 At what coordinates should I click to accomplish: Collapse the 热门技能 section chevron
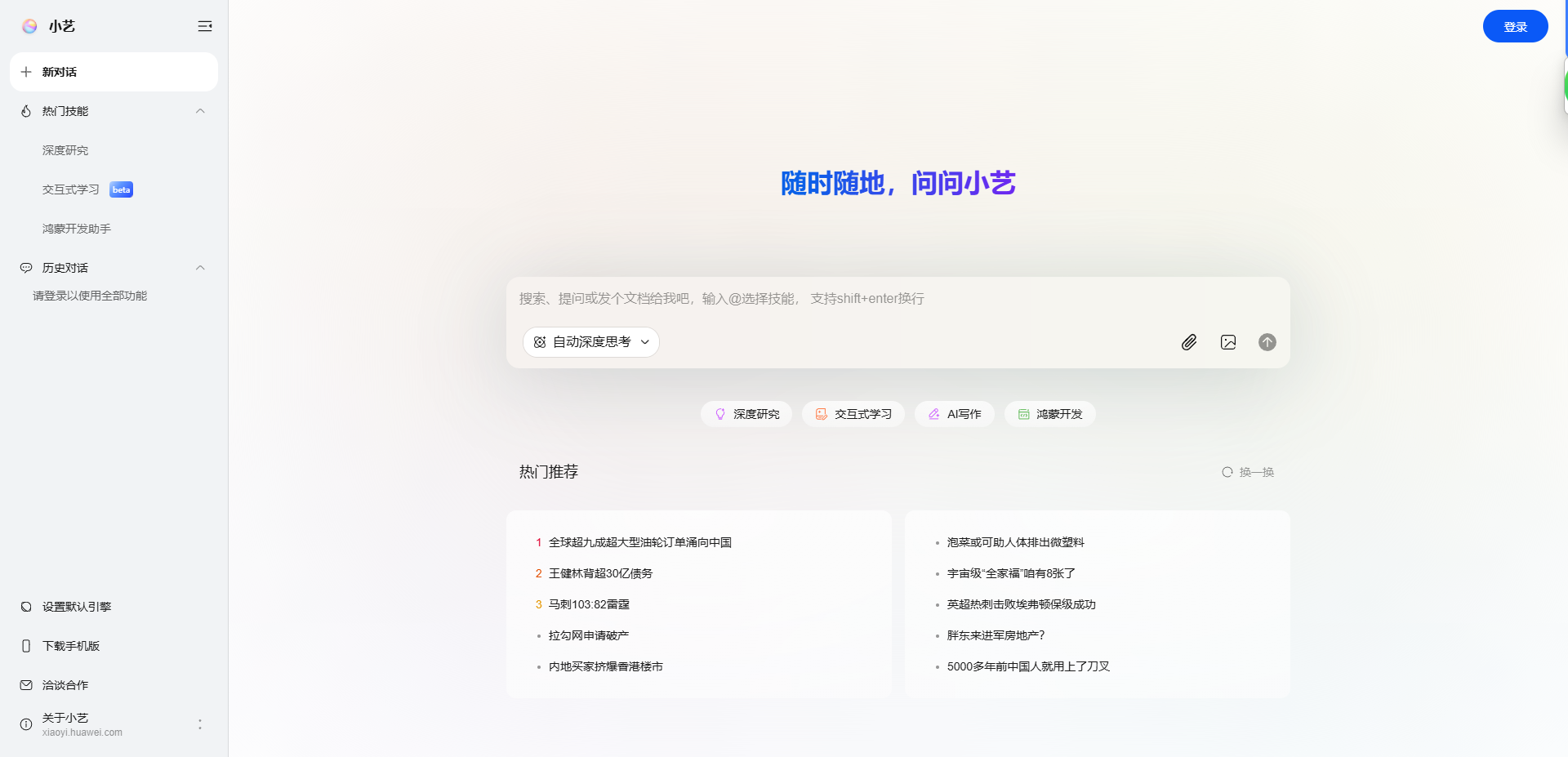(200, 111)
